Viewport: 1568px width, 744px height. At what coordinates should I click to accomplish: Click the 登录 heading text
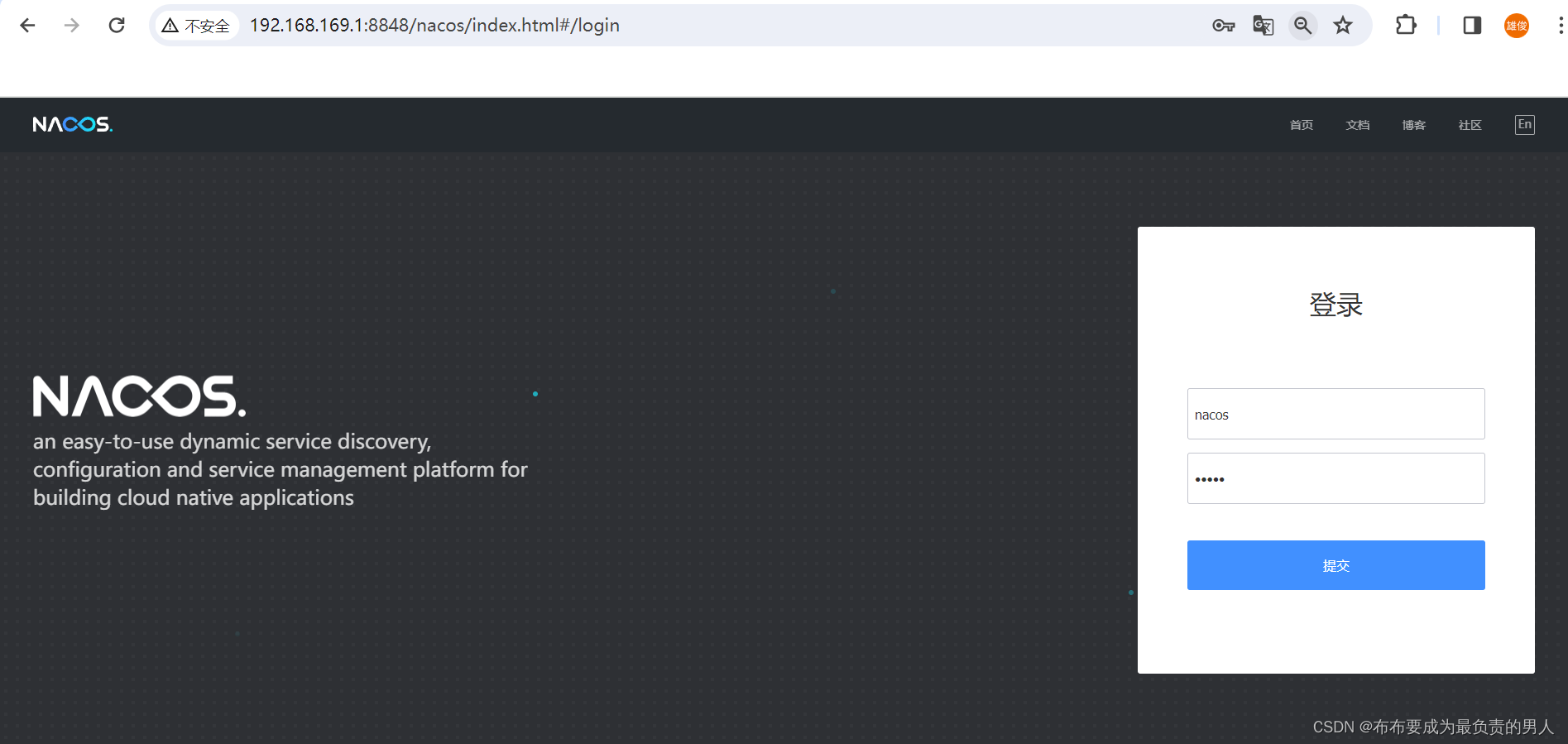(x=1335, y=305)
